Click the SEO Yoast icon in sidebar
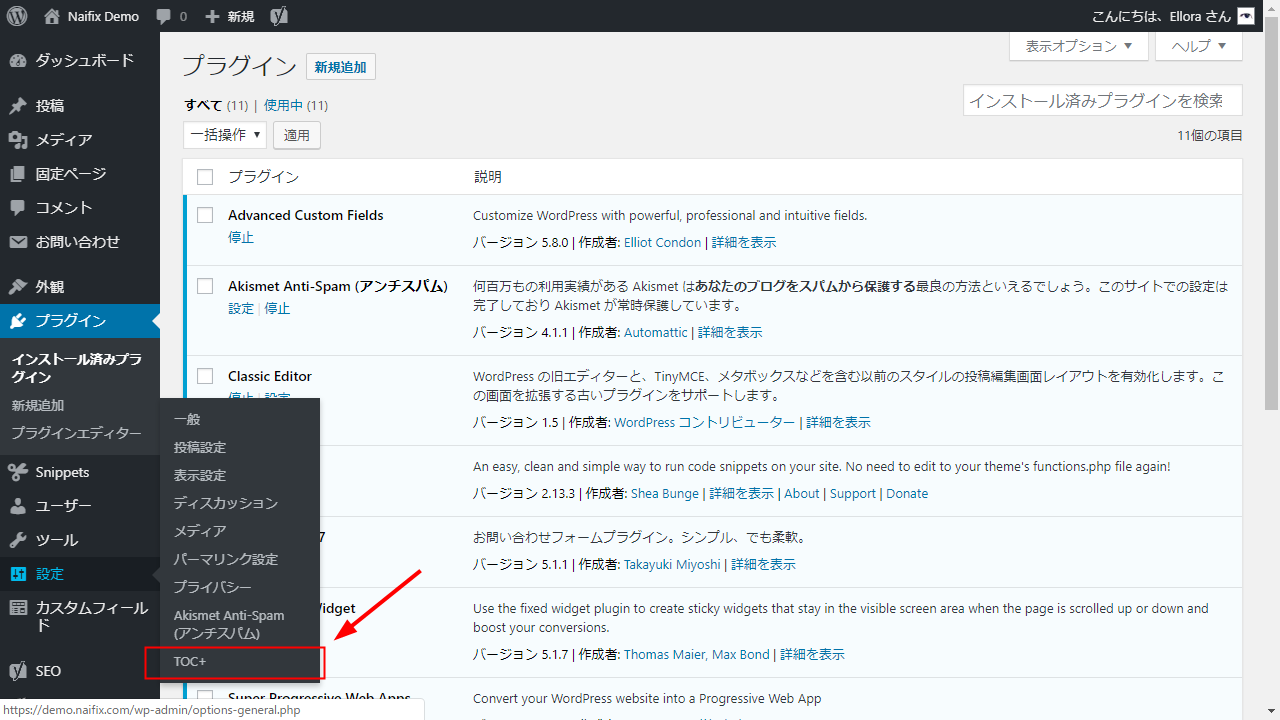The width and height of the screenshot is (1280, 720). 18,671
